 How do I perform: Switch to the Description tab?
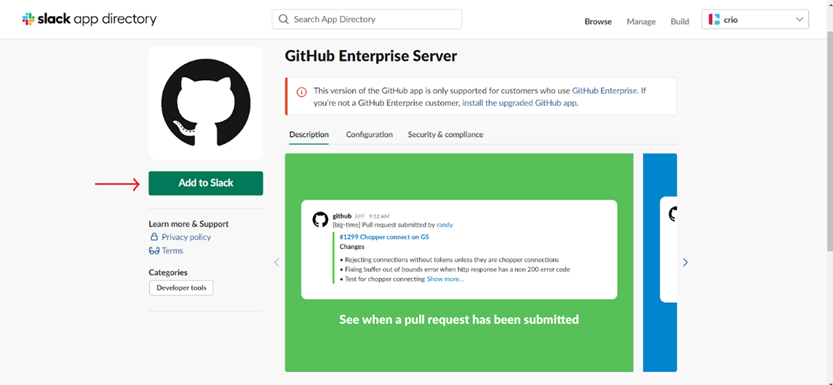tap(309, 134)
